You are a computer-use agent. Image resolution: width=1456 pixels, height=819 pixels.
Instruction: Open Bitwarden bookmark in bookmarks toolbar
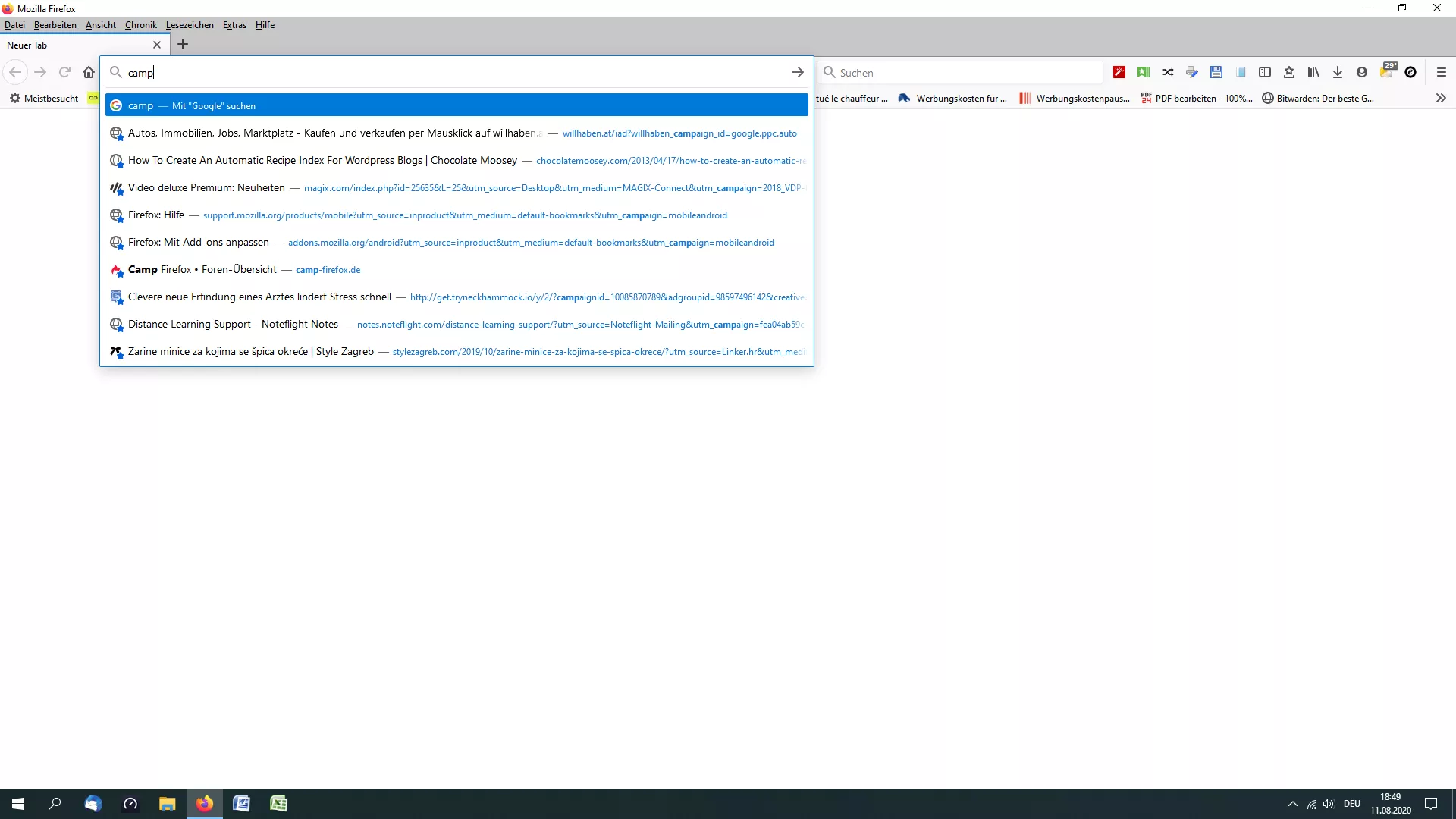pyautogui.click(x=1318, y=99)
